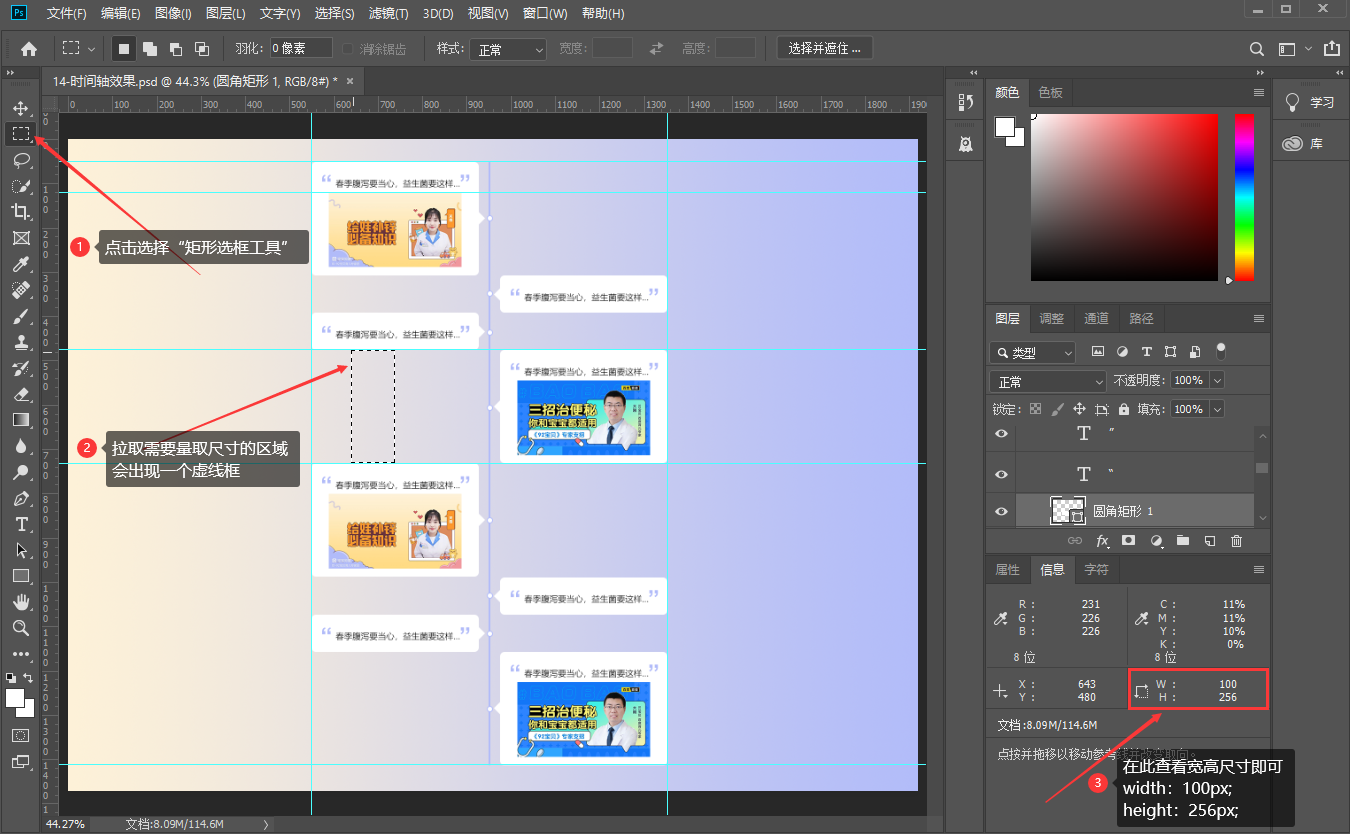Delete layer with the trash icon
1350x834 pixels.
pyautogui.click(x=1236, y=541)
